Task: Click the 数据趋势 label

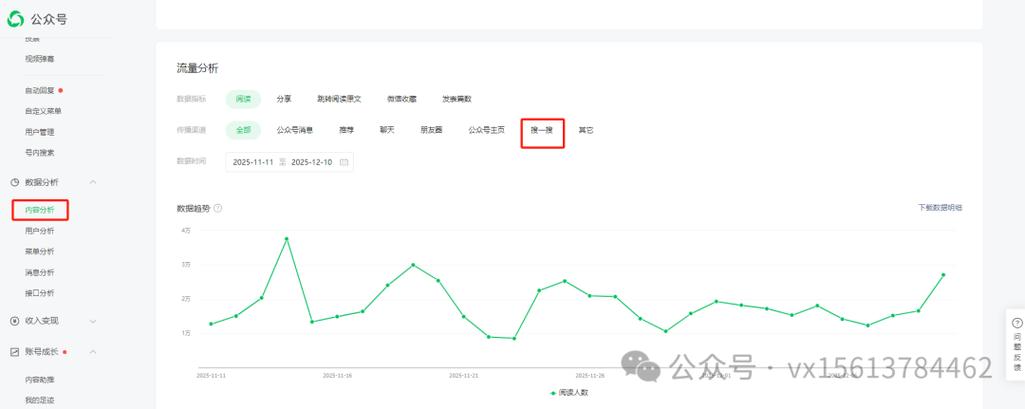Action: (193, 208)
